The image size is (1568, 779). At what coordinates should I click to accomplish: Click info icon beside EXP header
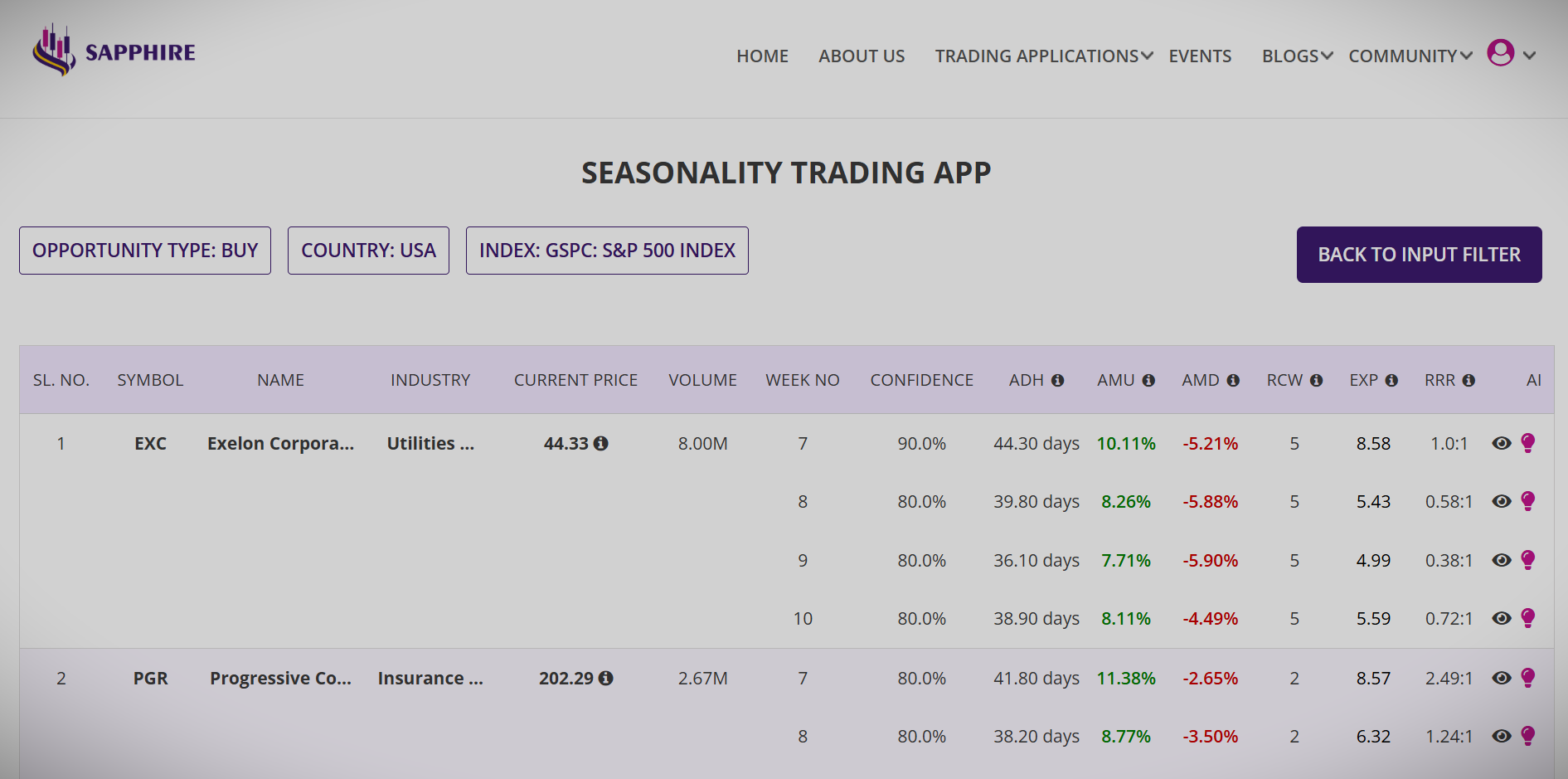(x=1391, y=380)
